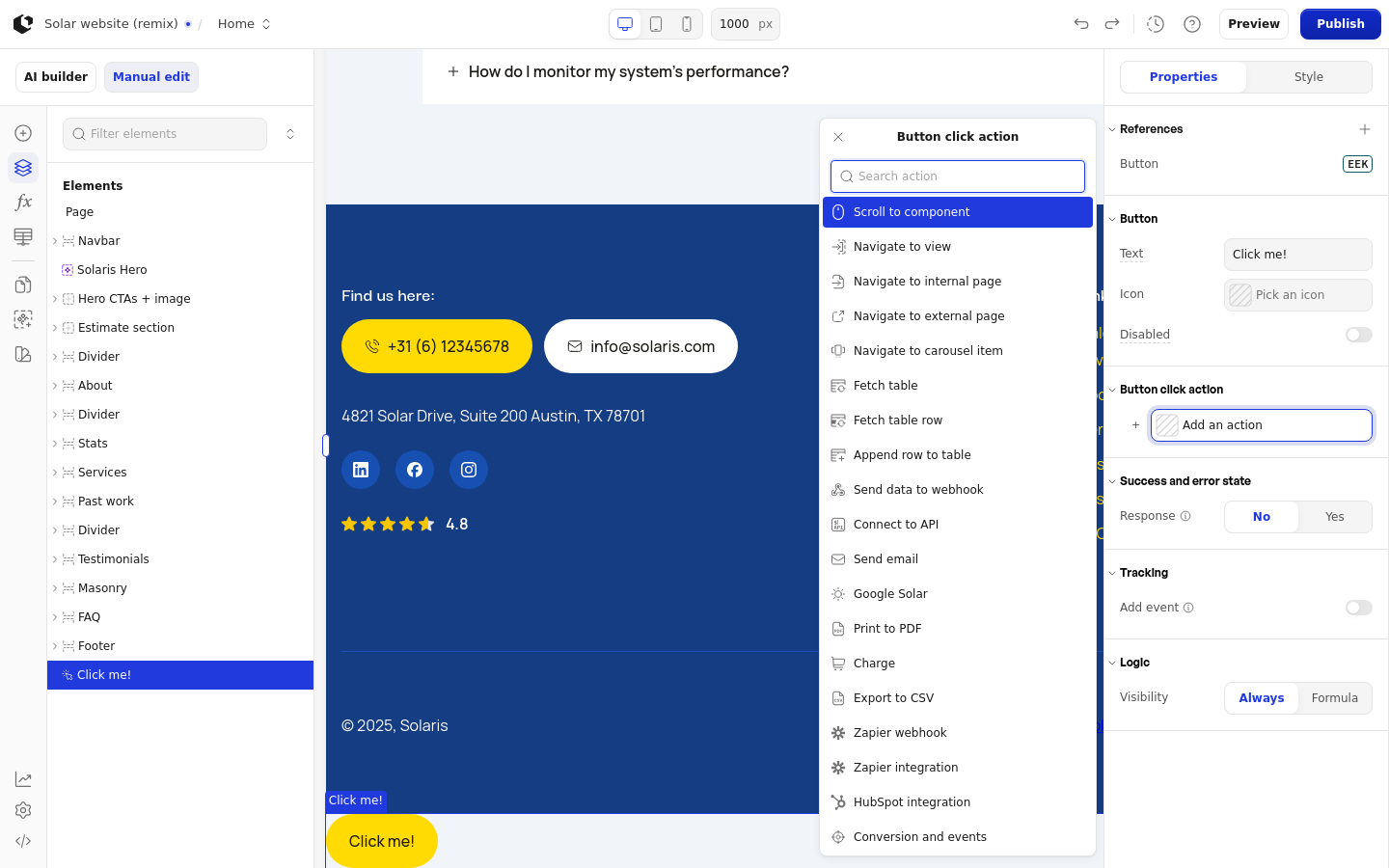The image size is (1389, 868).
Task: Set Visibility to Always
Action: click(1262, 698)
